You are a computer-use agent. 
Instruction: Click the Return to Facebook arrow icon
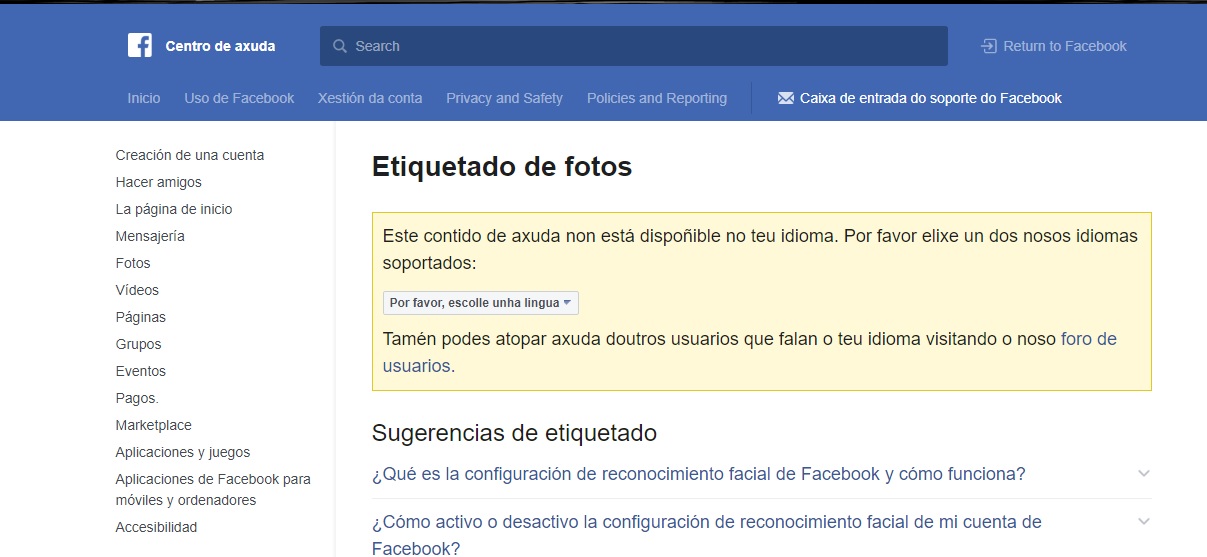coord(988,46)
